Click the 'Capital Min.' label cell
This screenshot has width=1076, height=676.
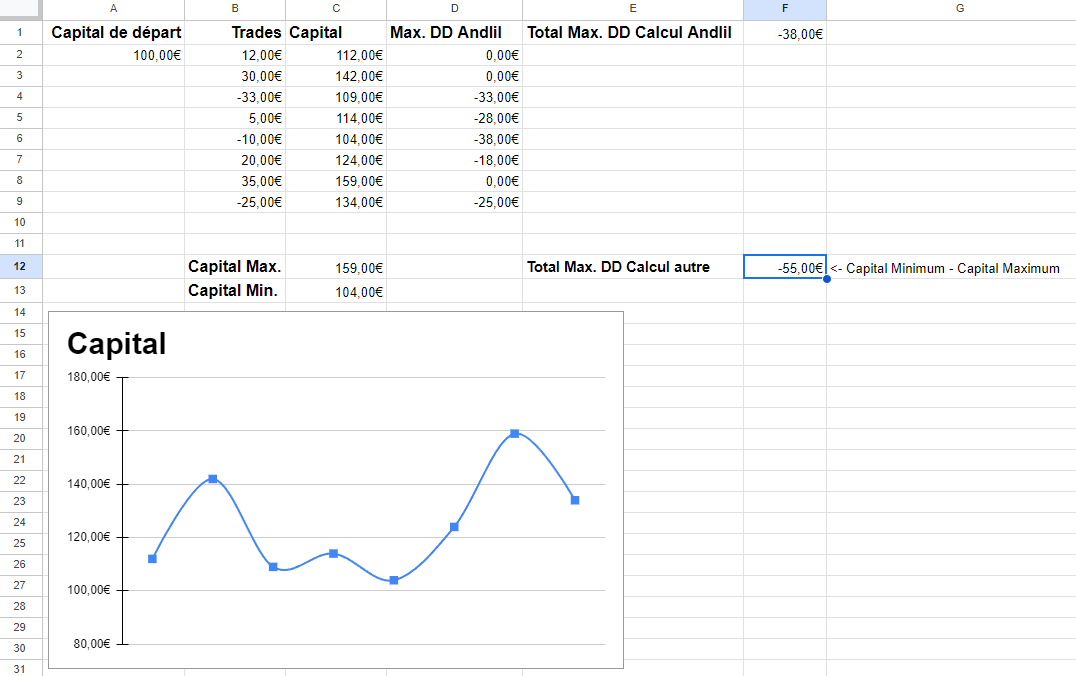(x=233, y=291)
